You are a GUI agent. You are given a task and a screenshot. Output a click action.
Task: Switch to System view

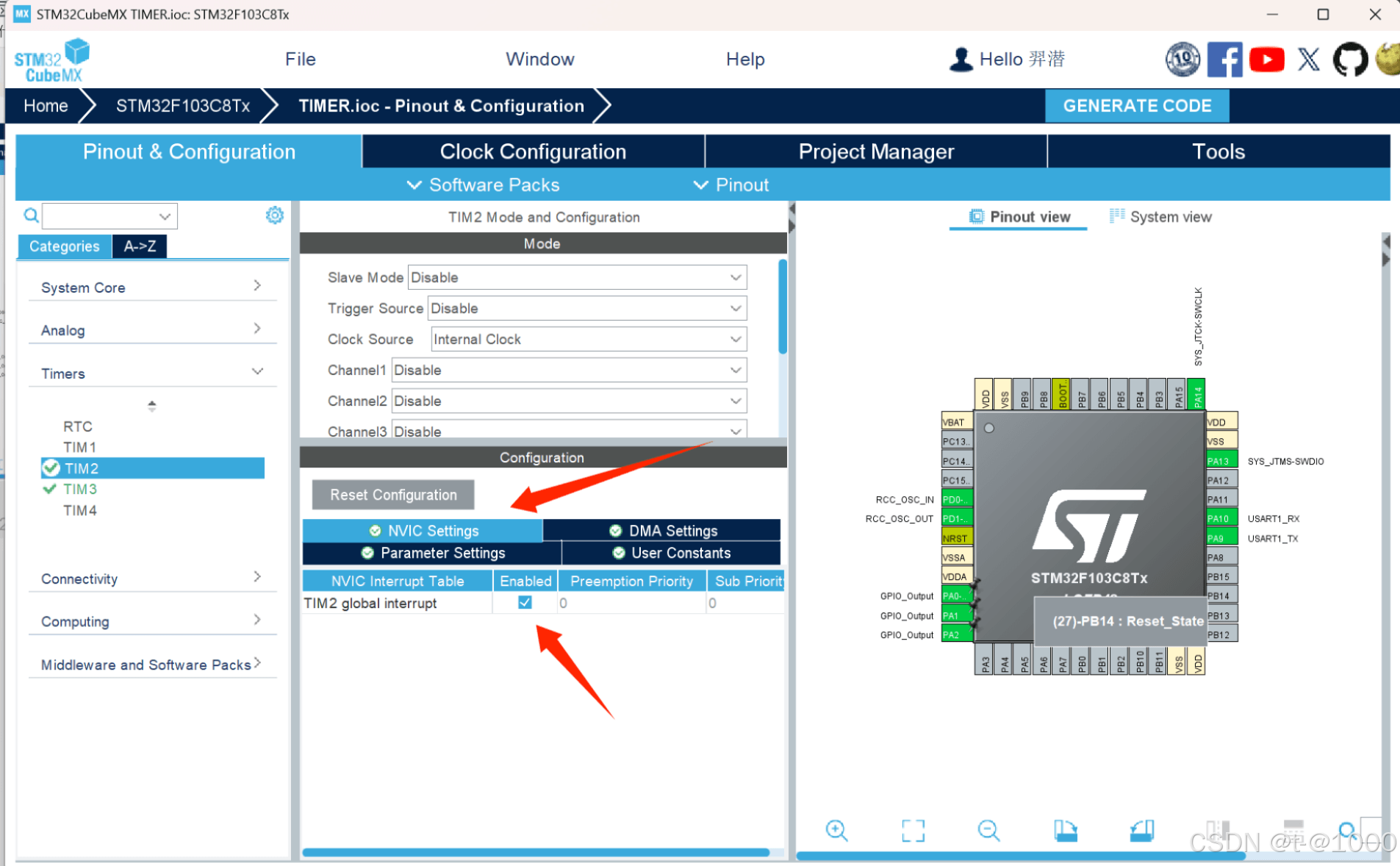pos(1160,217)
